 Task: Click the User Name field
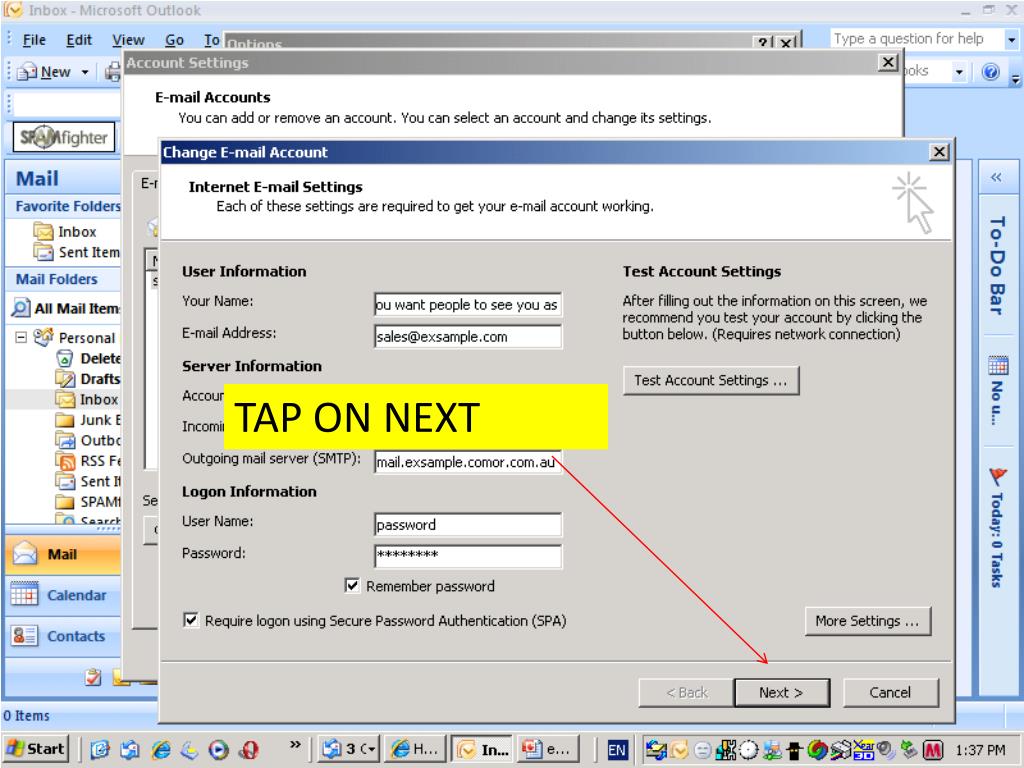tap(468, 524)
